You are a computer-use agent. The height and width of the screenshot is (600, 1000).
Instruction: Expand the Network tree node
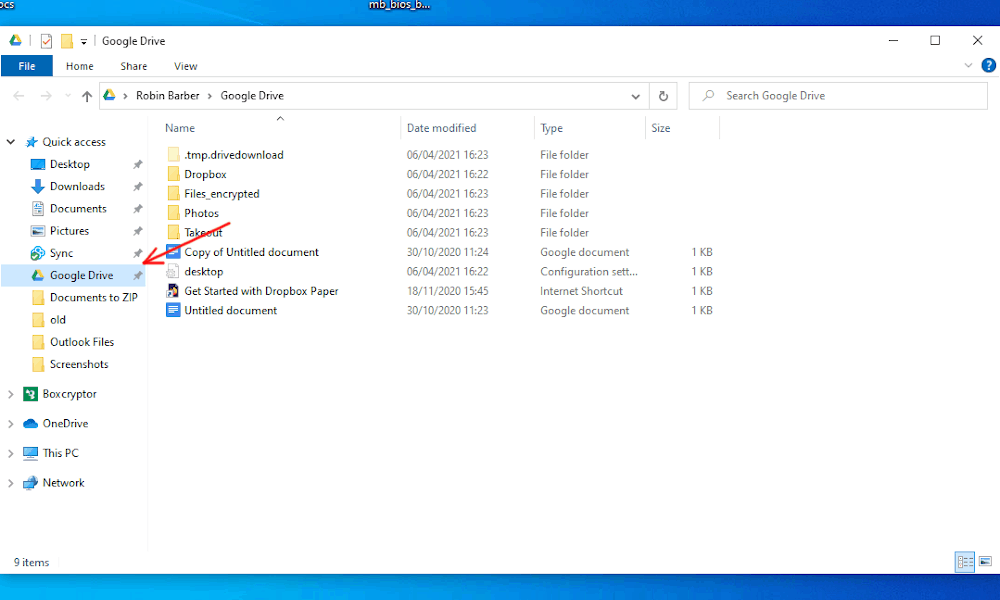[11, 483]
